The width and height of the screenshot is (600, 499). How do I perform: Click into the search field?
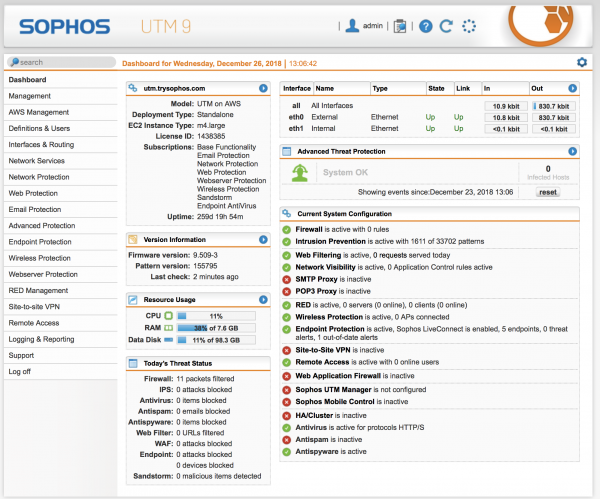click(x=62, y=62)
